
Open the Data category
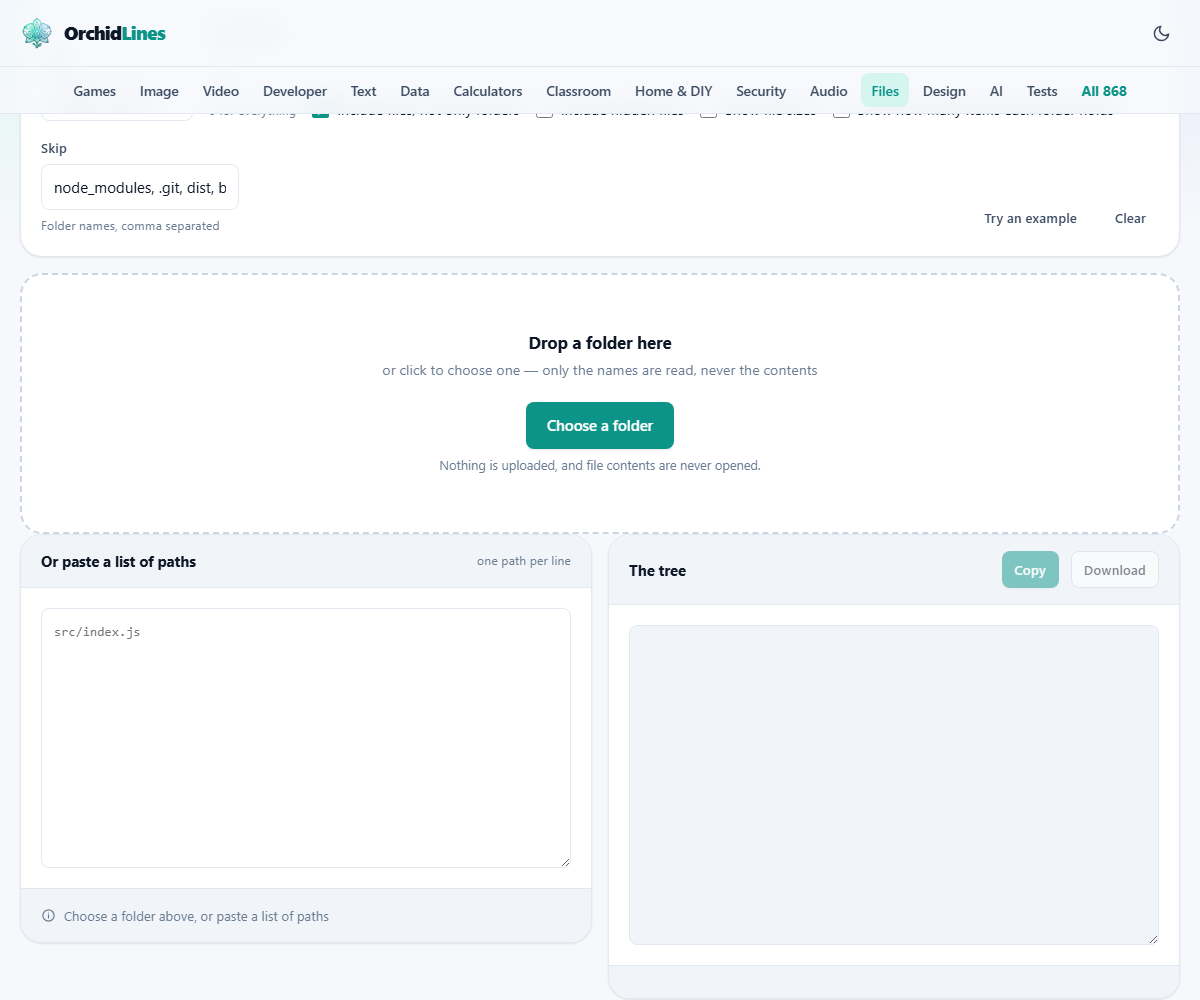pyautogui.click(x=415, y=91)
